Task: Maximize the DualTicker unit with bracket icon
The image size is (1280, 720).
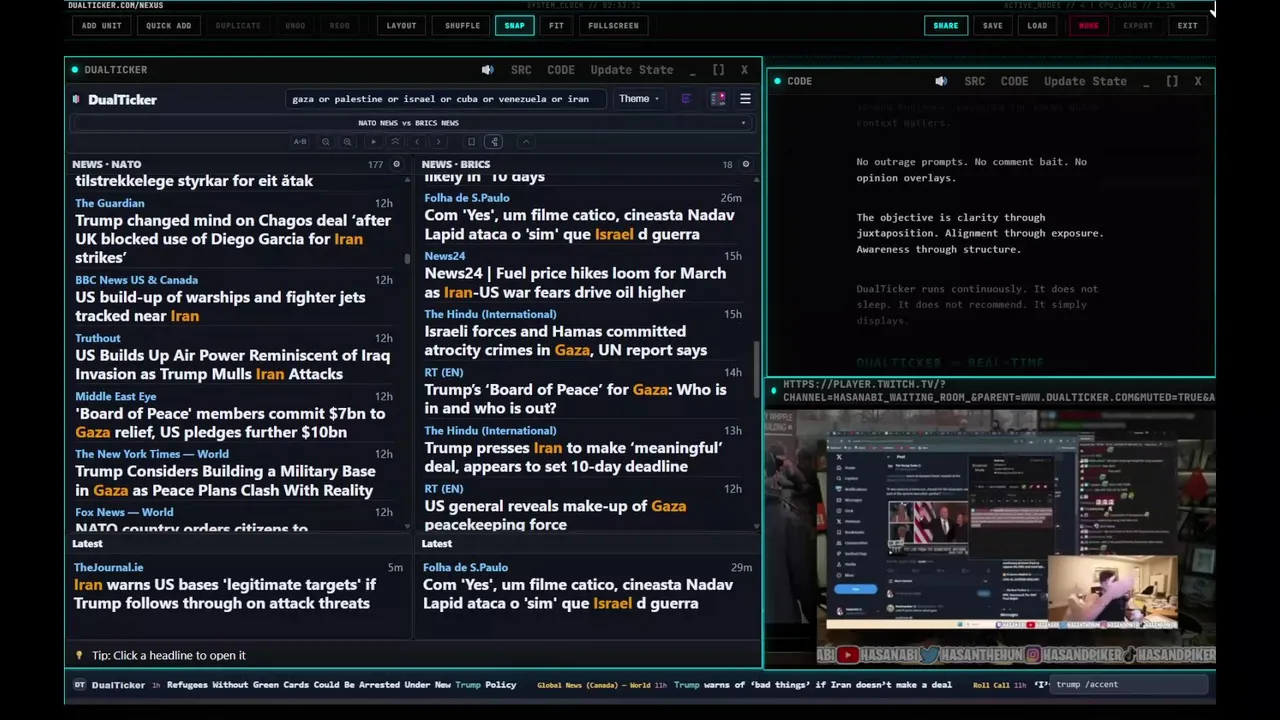Action: (718, 70)
